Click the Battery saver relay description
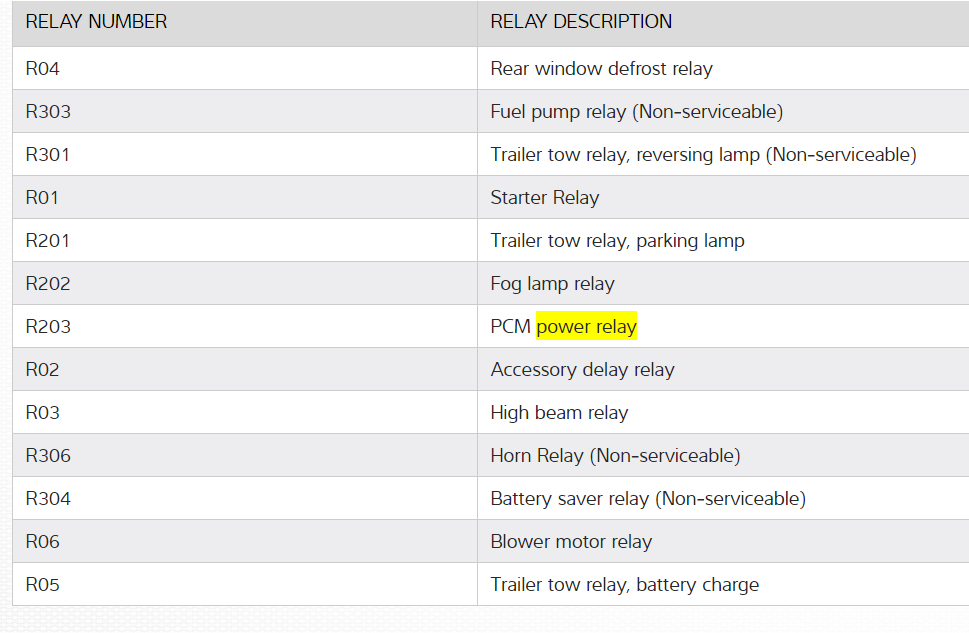This screenshot has height=633, width=969. [647, 499]
